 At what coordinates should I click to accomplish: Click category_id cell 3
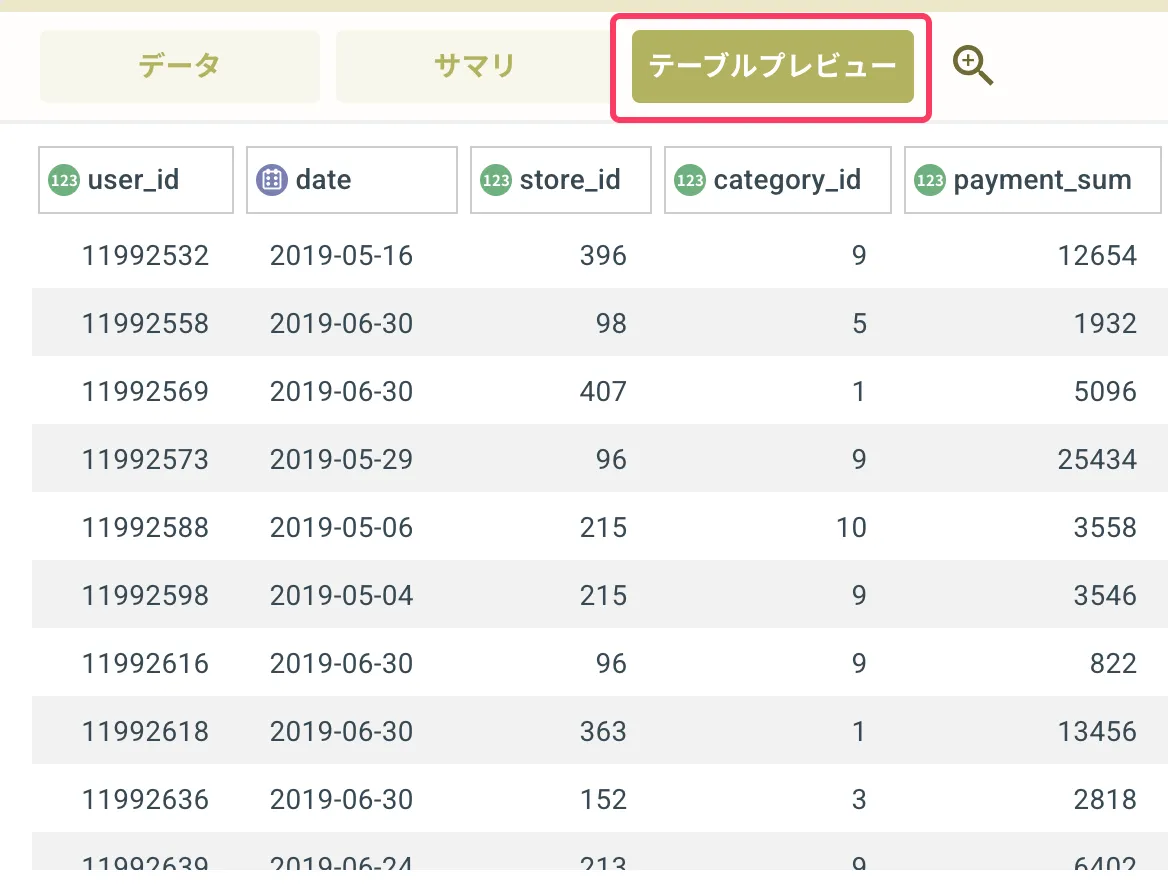click(x=859, y=800)
